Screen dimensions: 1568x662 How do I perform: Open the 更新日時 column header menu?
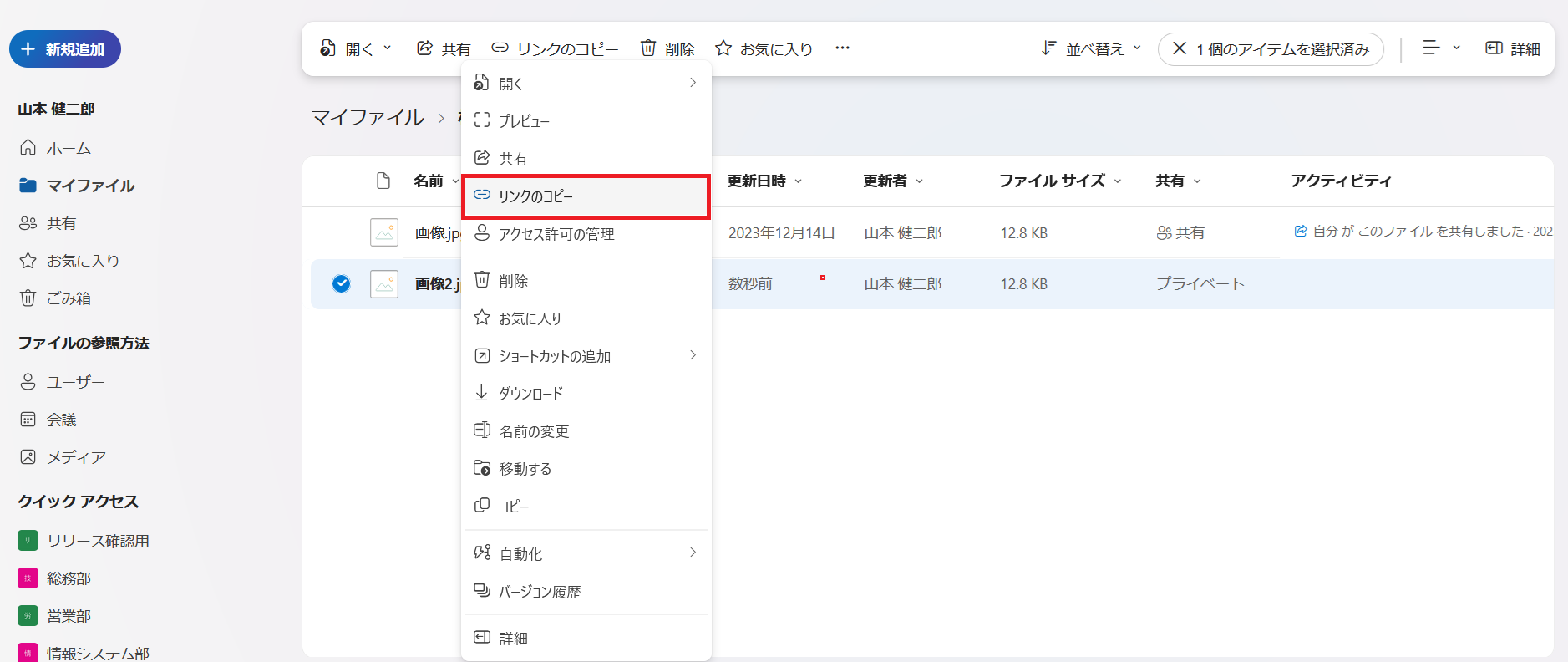[764, 181]
